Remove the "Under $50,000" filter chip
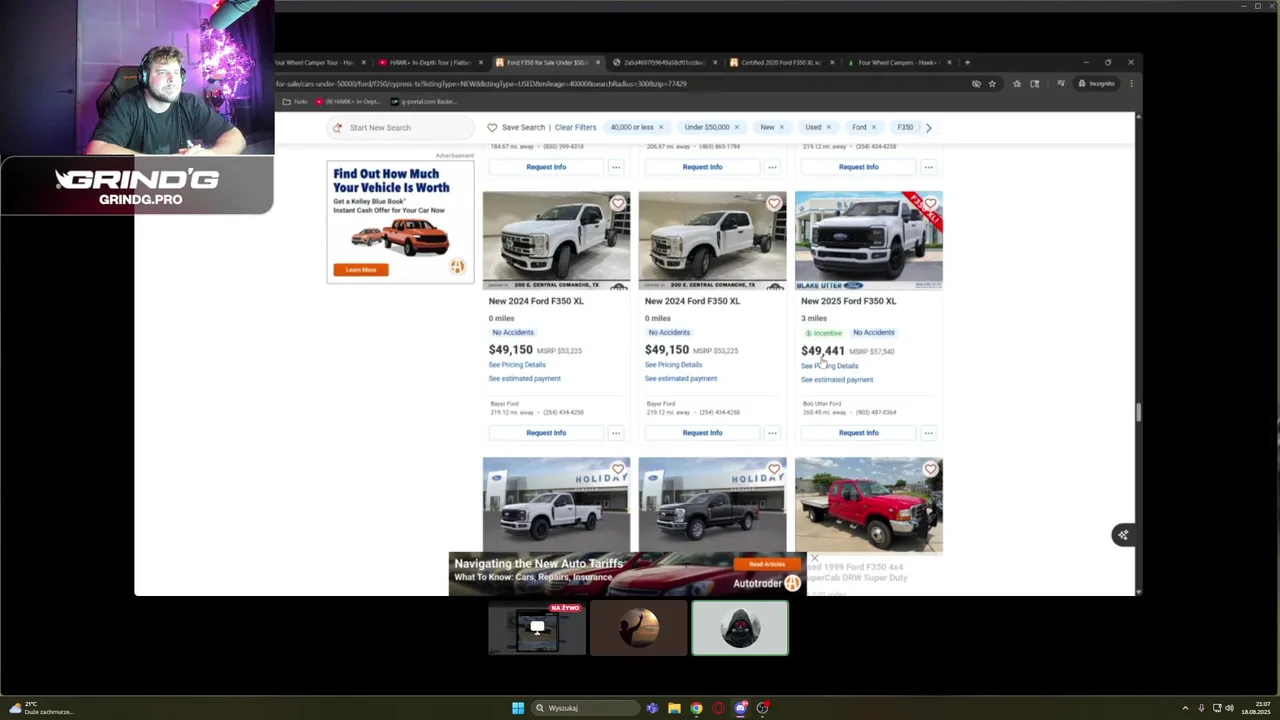Screen dimensions: 1280x720 [737, 127]
